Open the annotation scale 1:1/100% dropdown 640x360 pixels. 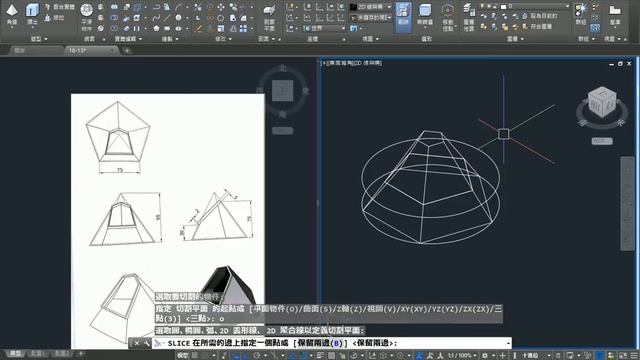pyautogui.click(x=462, y=356)
